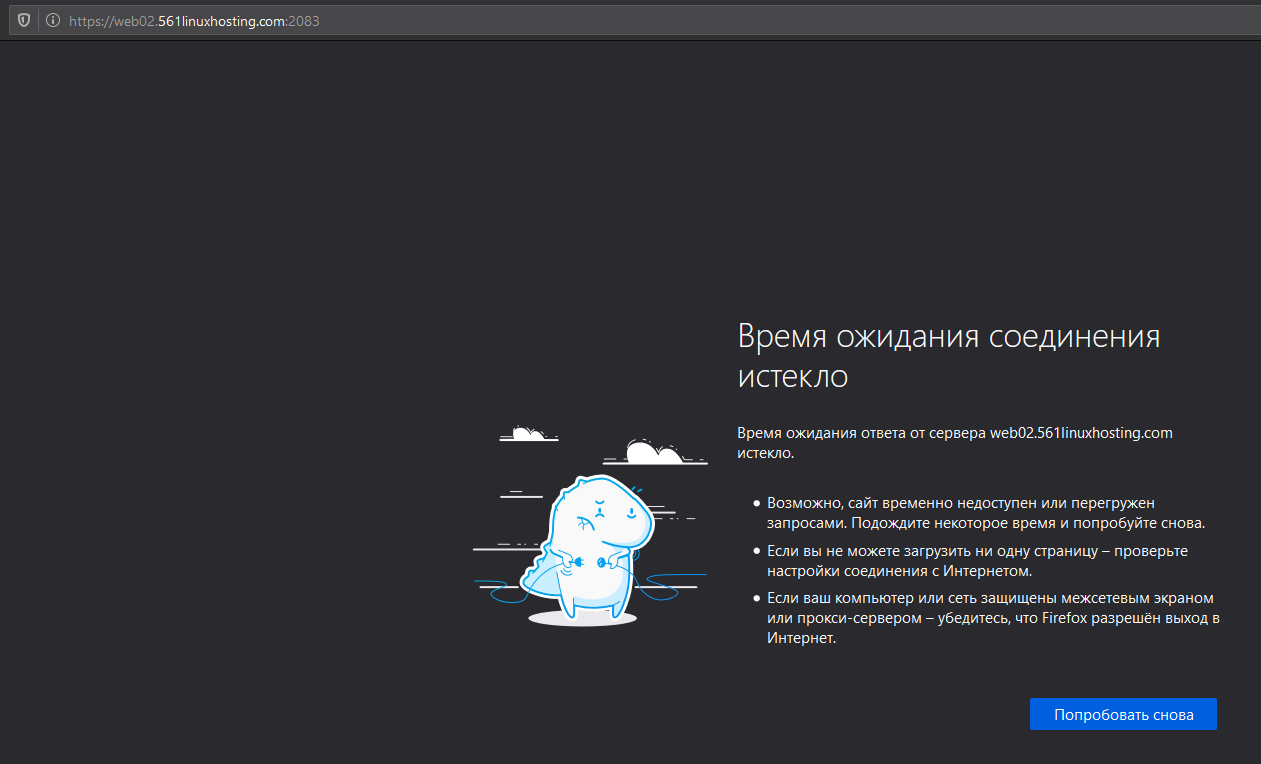Image resolution: width=1261 pixels, height=764 pixels.
Task: Click the larger cloud on the right
Action: coord(657,454)
